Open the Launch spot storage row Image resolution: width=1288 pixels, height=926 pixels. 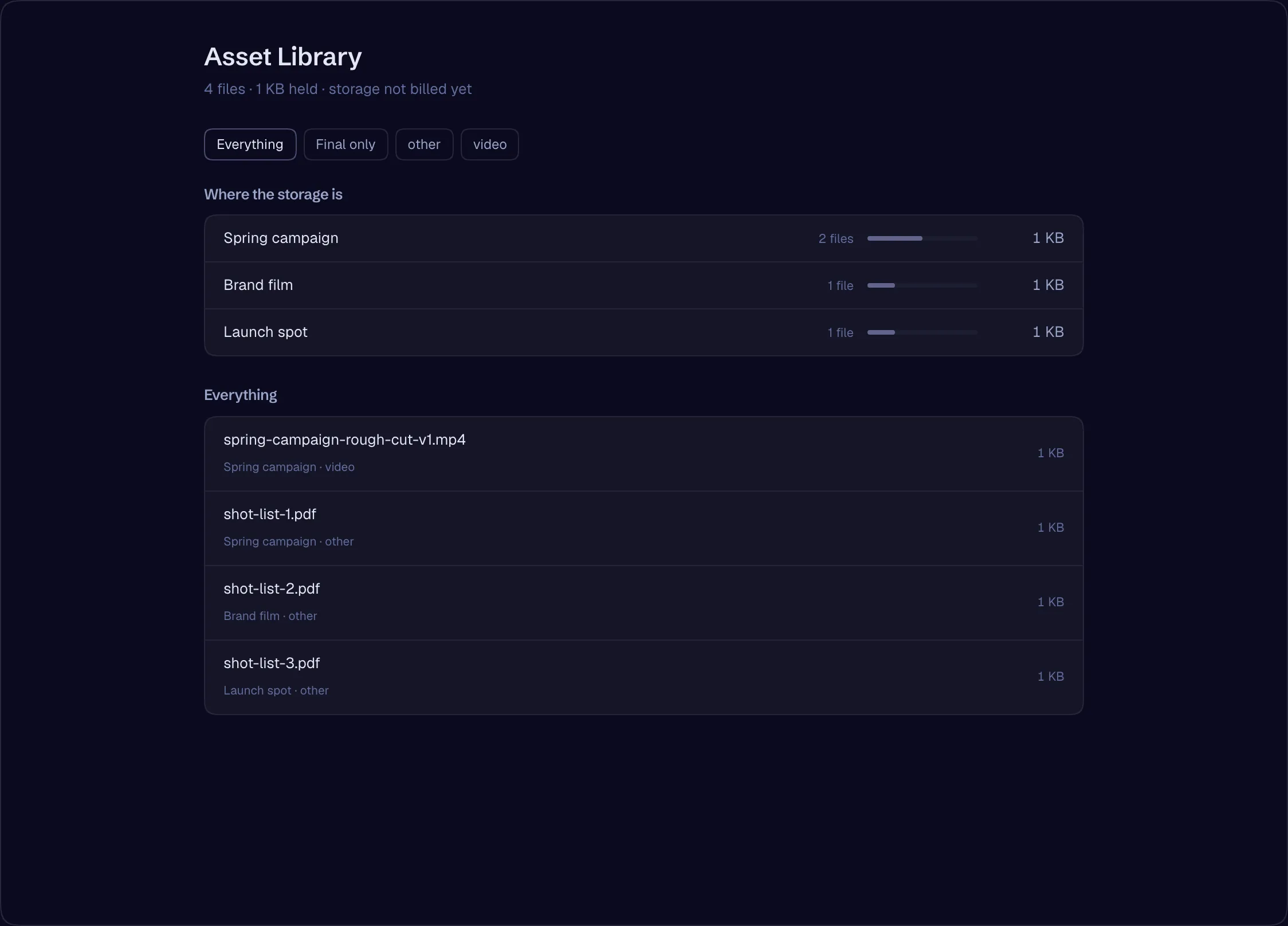[643, 332]
